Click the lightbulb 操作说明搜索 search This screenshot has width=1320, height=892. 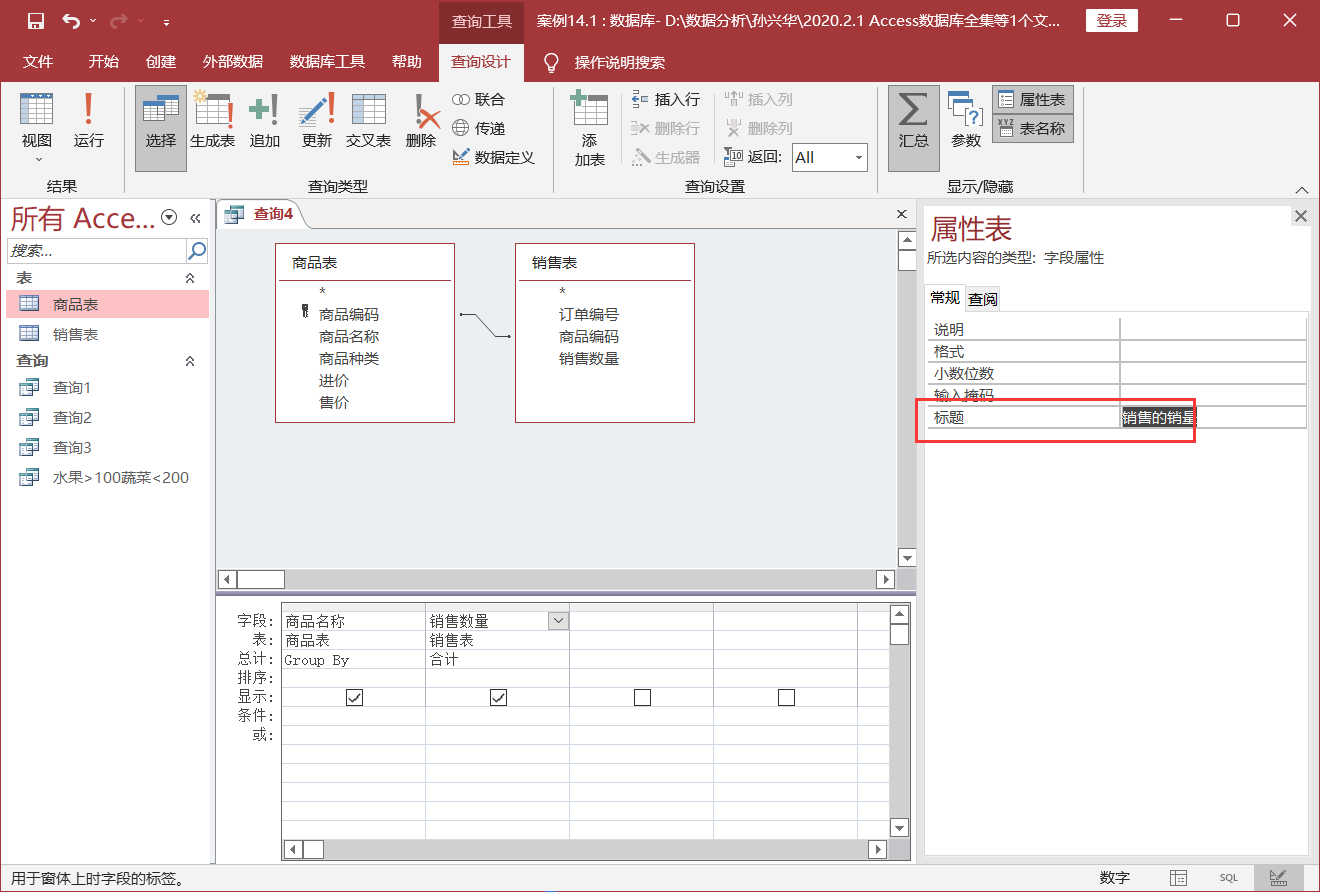[606, 62]
